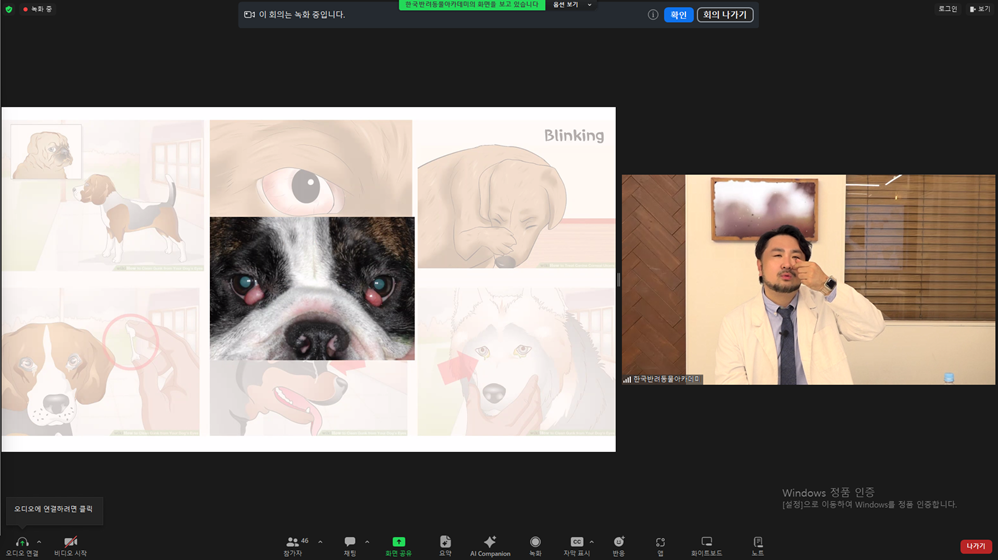Toggle closed captions display

click(577, 546)
